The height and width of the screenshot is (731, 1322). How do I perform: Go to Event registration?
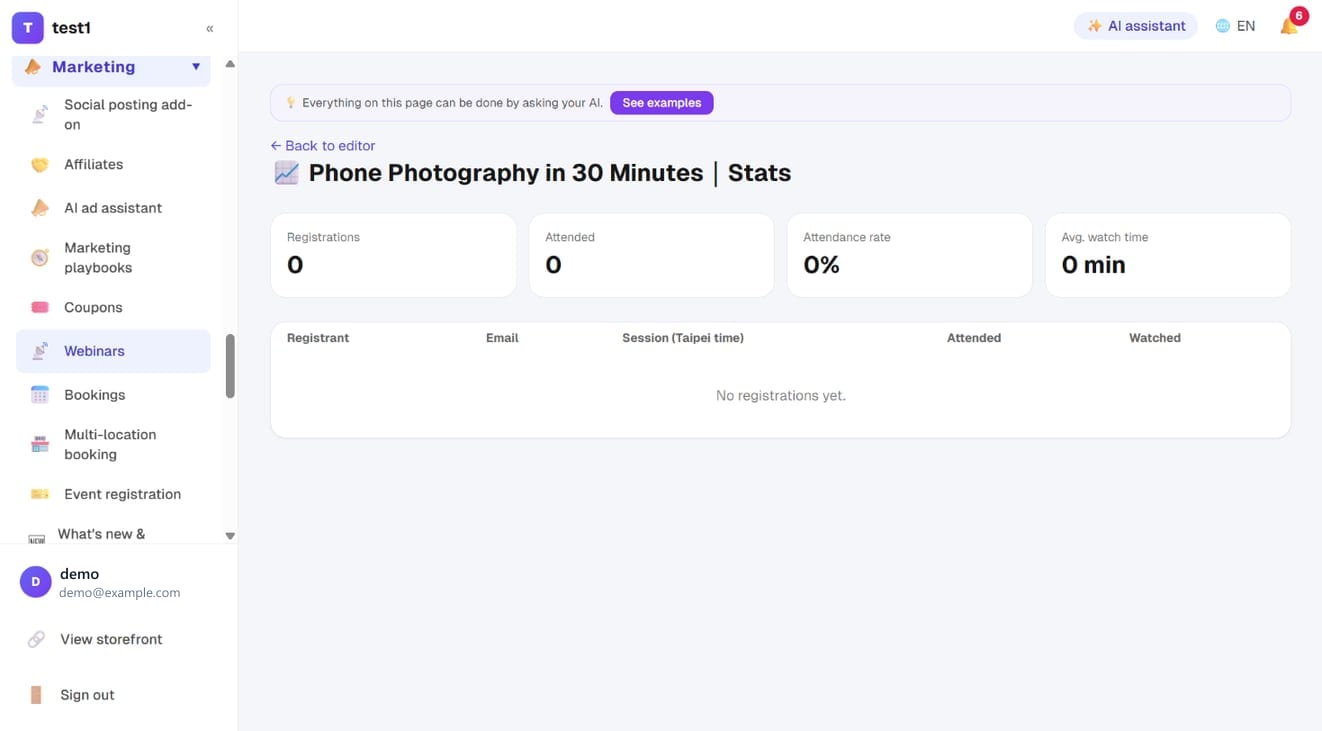click(x=113, y=494)
